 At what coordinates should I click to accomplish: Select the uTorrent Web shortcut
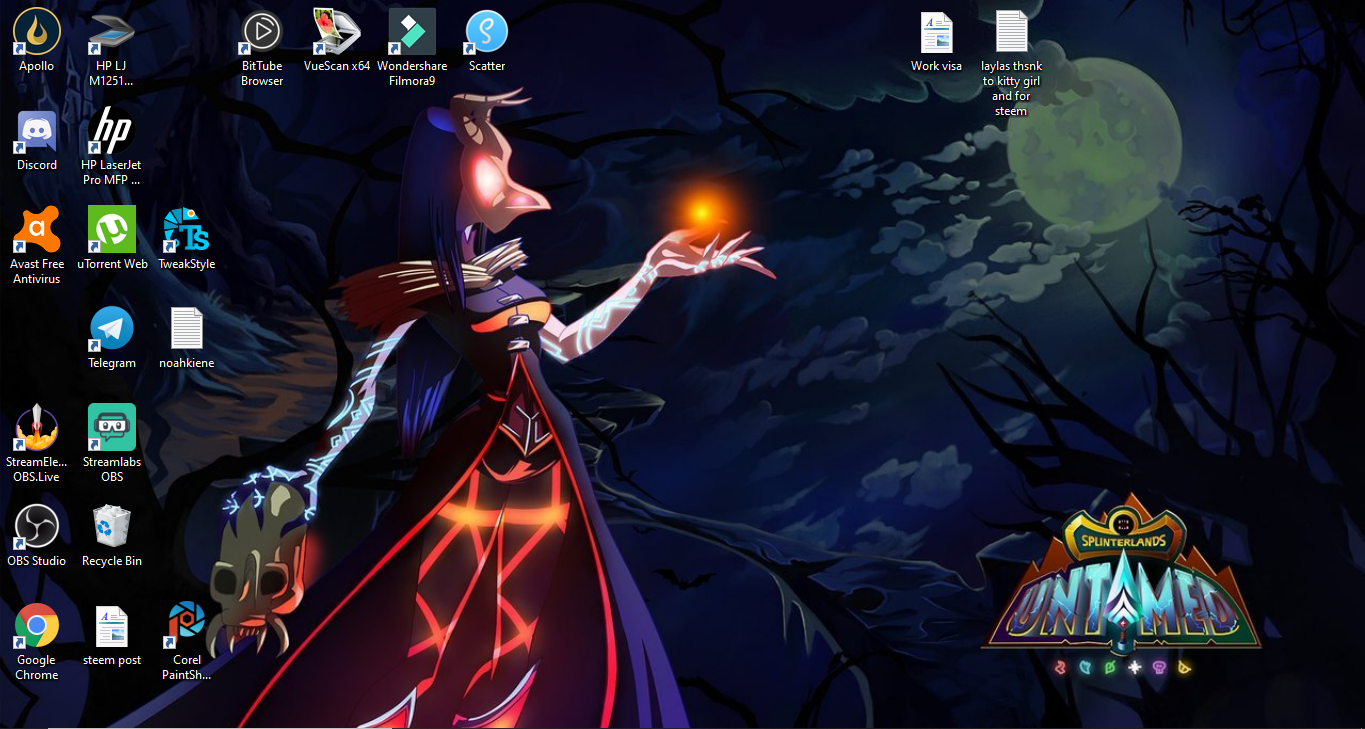click(x=112, y=229)
